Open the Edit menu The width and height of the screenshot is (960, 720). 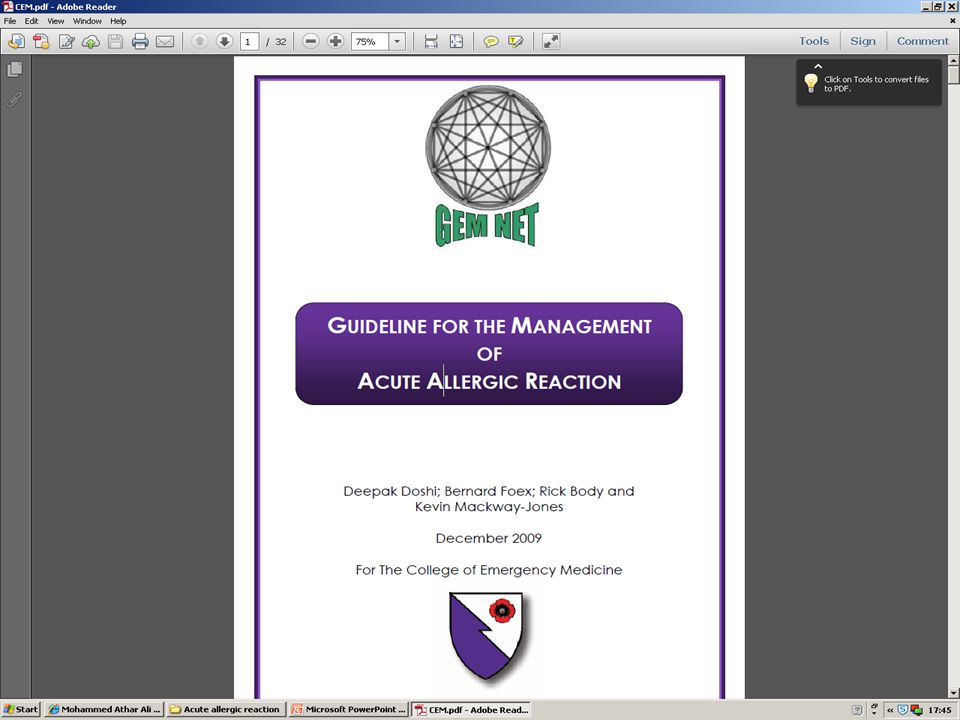pos(31,21)
